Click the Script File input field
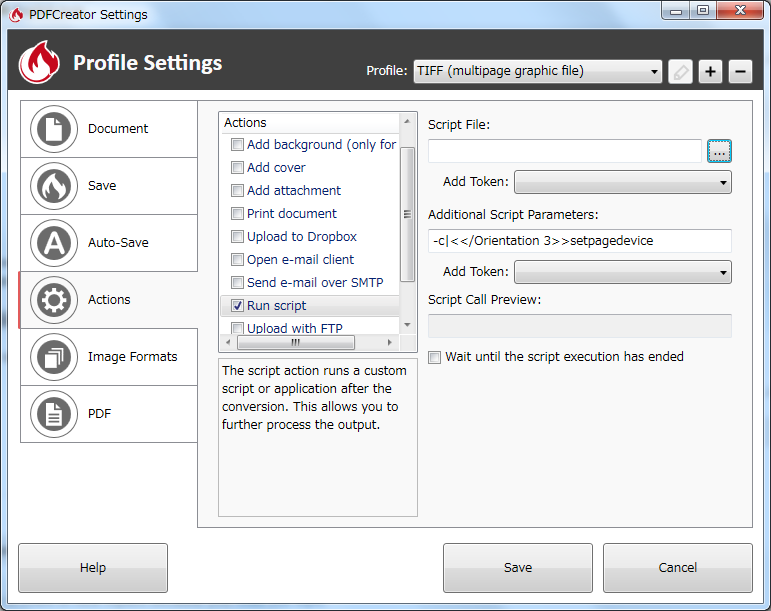The height and width of the screenshot is (611, 771). click(564, 151)
